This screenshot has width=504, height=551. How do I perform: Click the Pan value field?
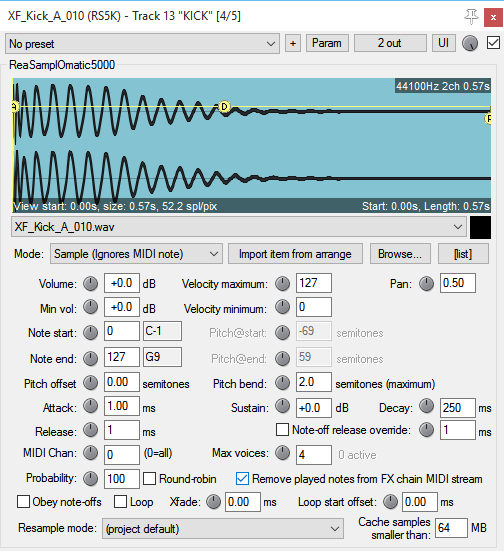click(458, 283)
